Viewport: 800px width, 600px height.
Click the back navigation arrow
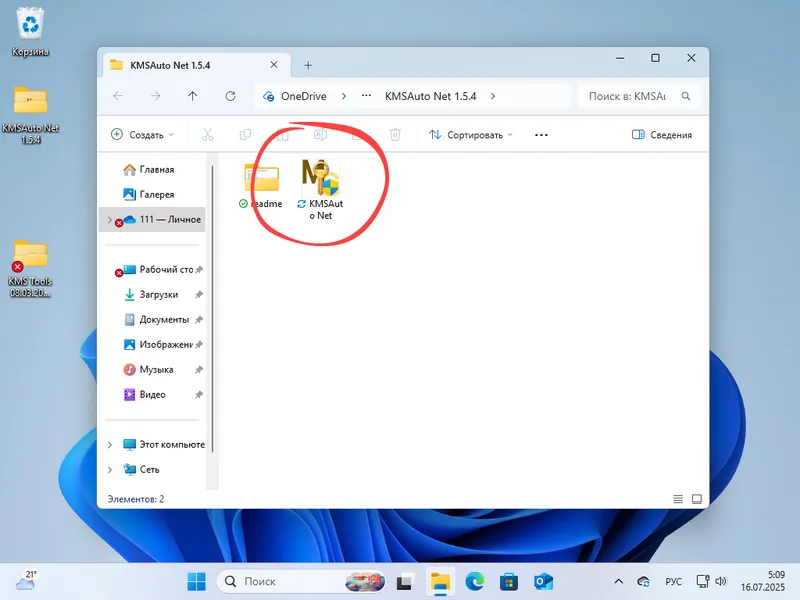tap(119, 96)
